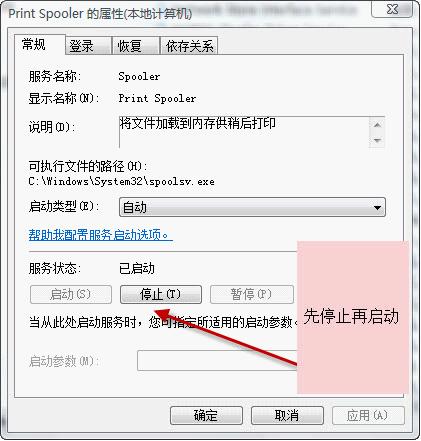Click the description box's scroll up arrow
The width and height of the screenshot is (421, 441).
pos(377,125)
